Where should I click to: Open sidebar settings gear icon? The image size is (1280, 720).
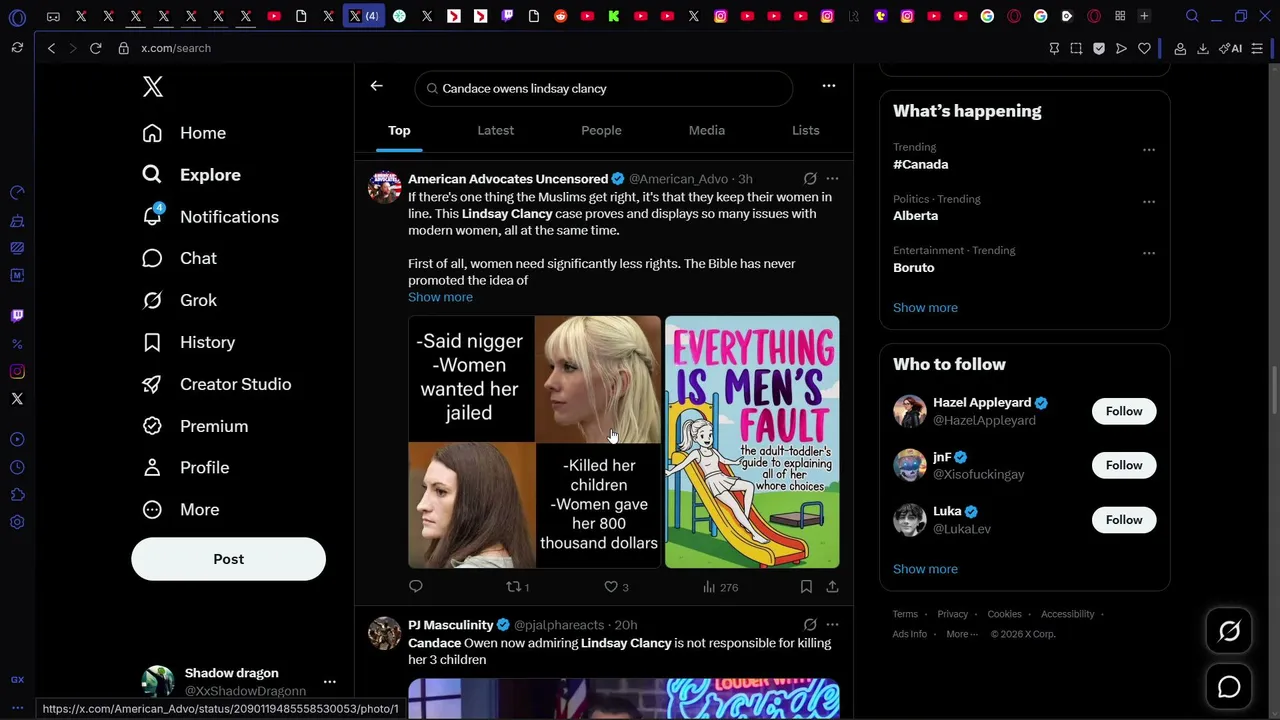[x=17, y=522]
